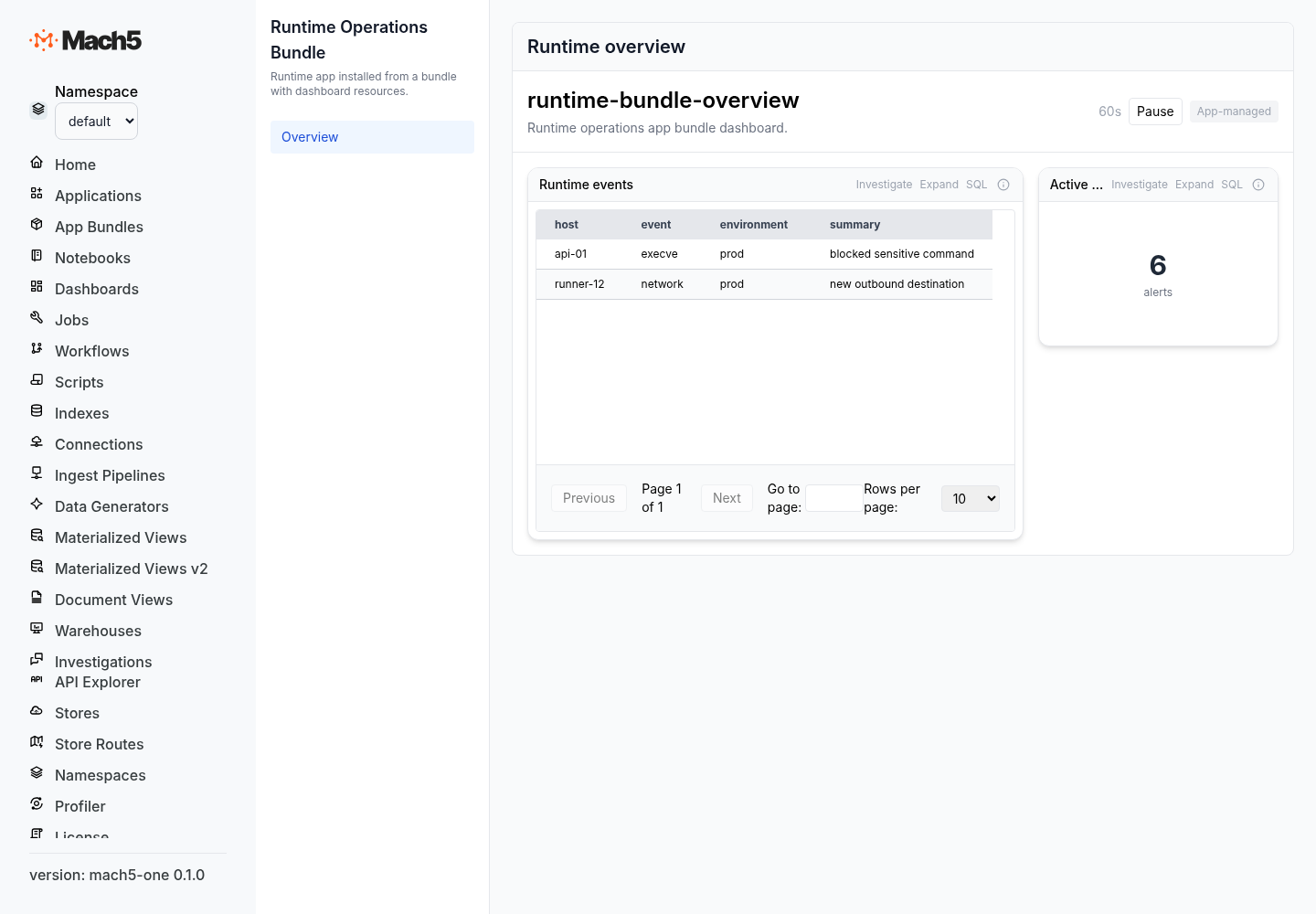Click the version mach5-one 0.1.0 text
Image resolution: width=1316 pixels, height=914 pixels.
click(117, 875)
